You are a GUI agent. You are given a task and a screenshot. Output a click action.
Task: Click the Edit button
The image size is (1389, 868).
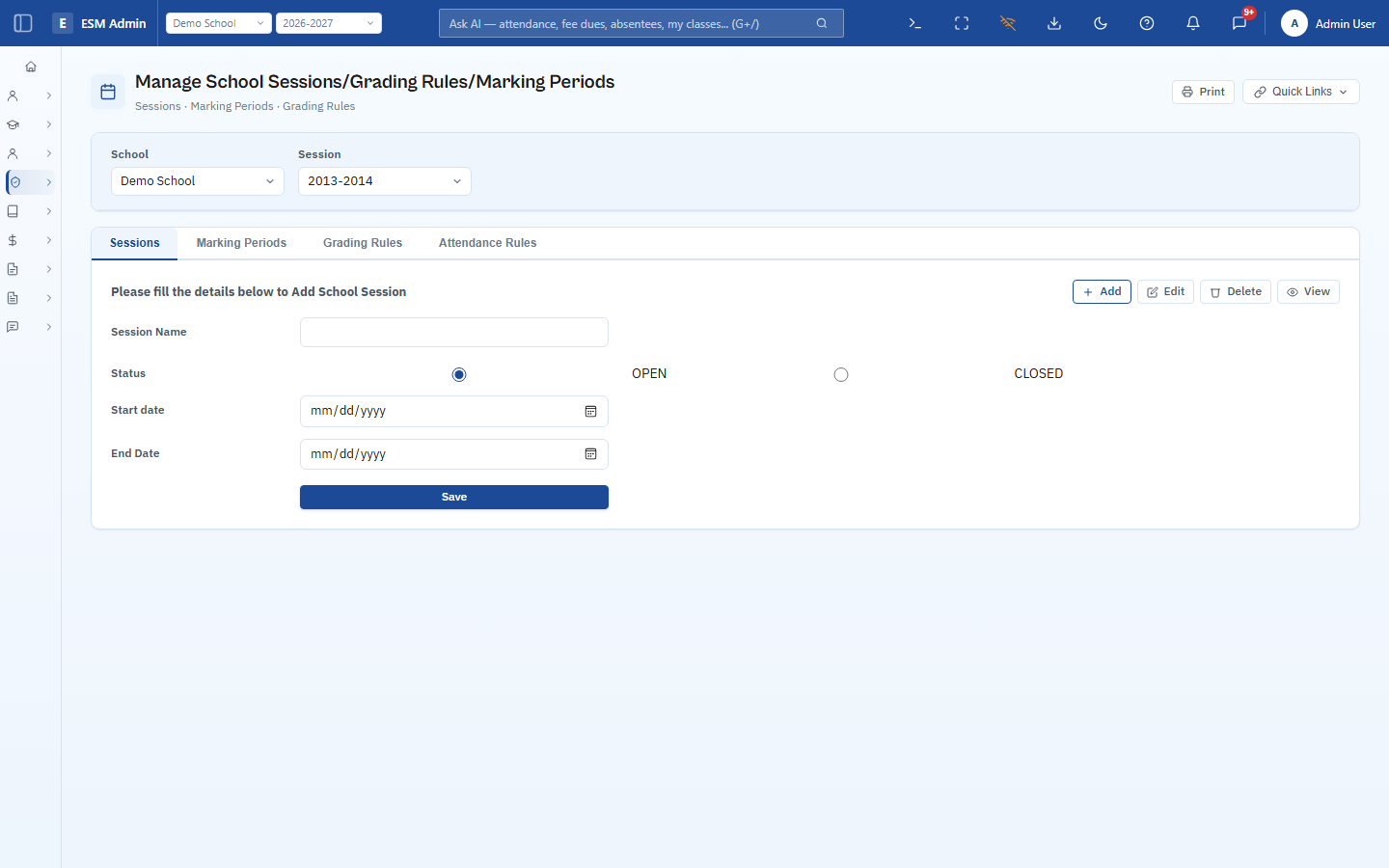coord(1166,291)
